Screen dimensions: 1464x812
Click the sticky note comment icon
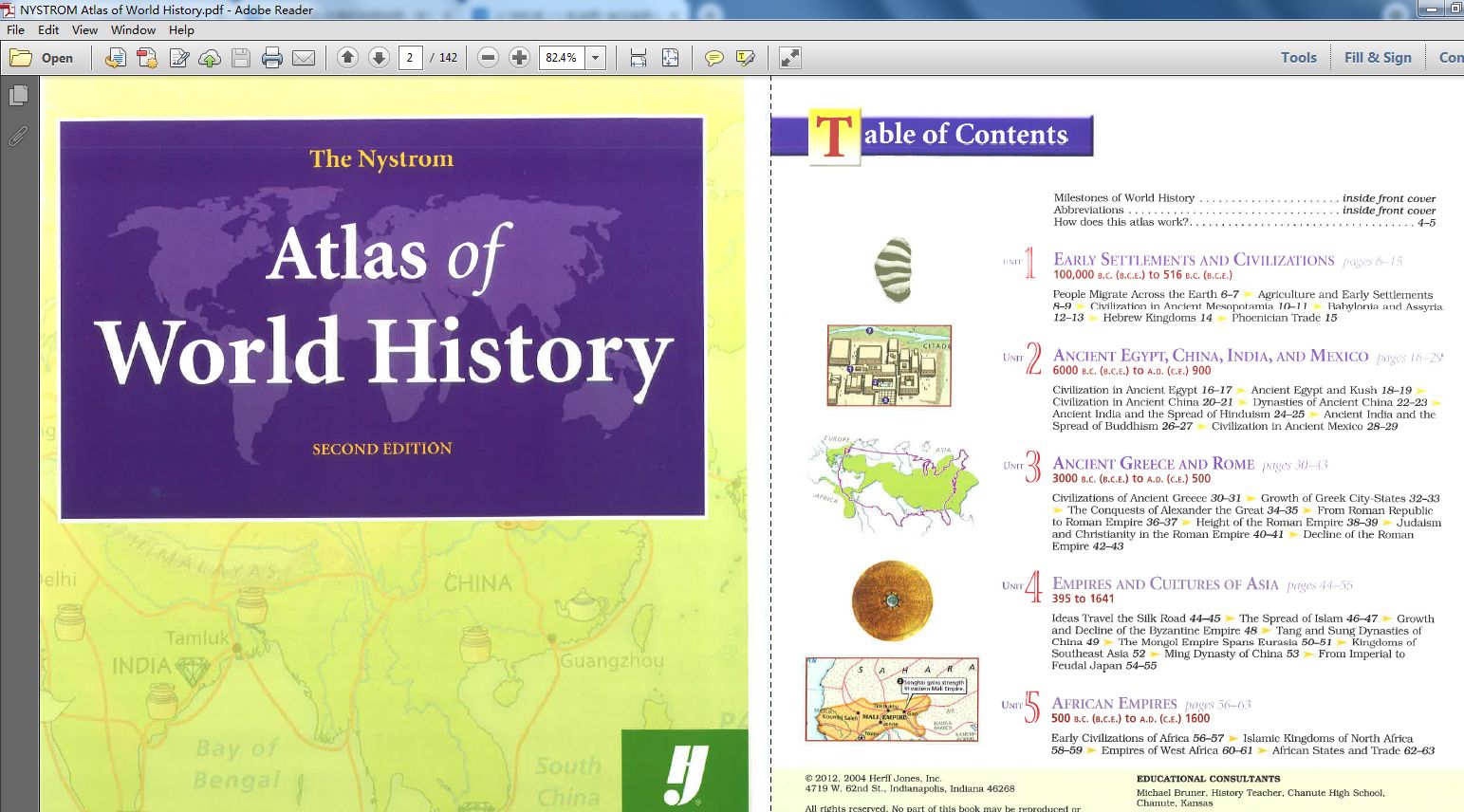(x=713, y=58)
